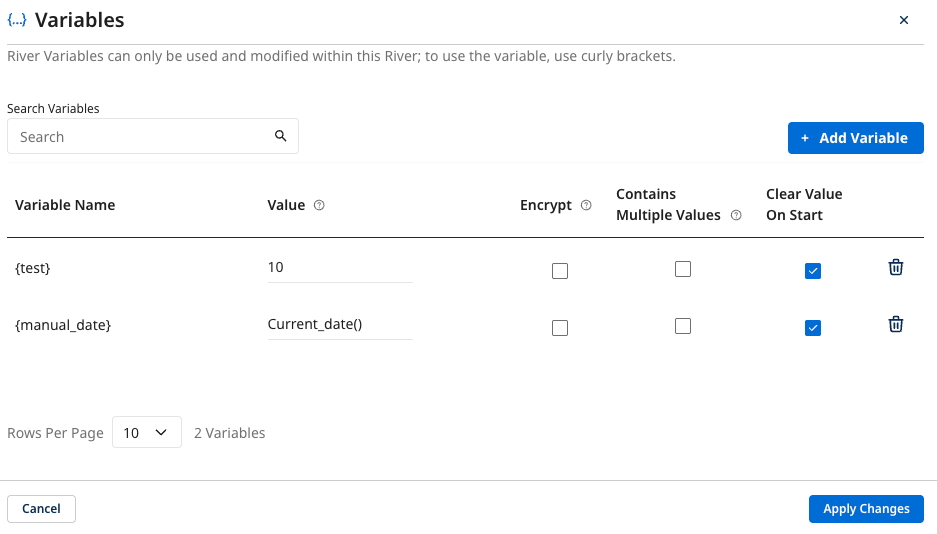Click the Cancel button
This screenshot has width=937, height=534.
coord(41,509)
